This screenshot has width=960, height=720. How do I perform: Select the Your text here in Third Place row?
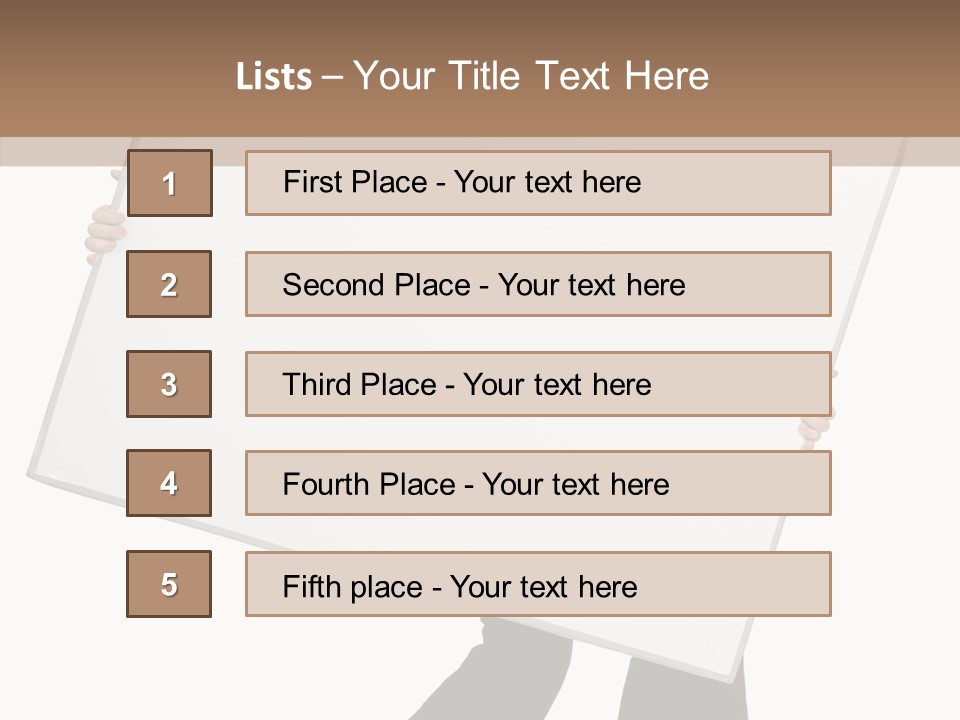pos(557,385)
